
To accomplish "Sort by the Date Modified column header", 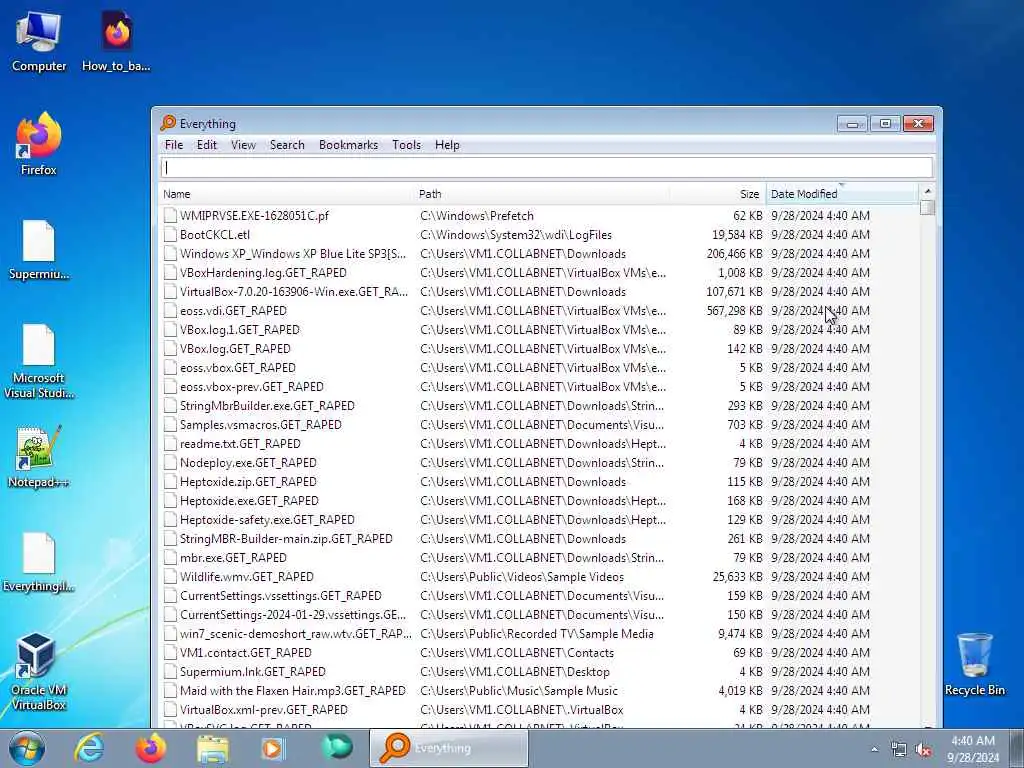I will tap(842, 194).
